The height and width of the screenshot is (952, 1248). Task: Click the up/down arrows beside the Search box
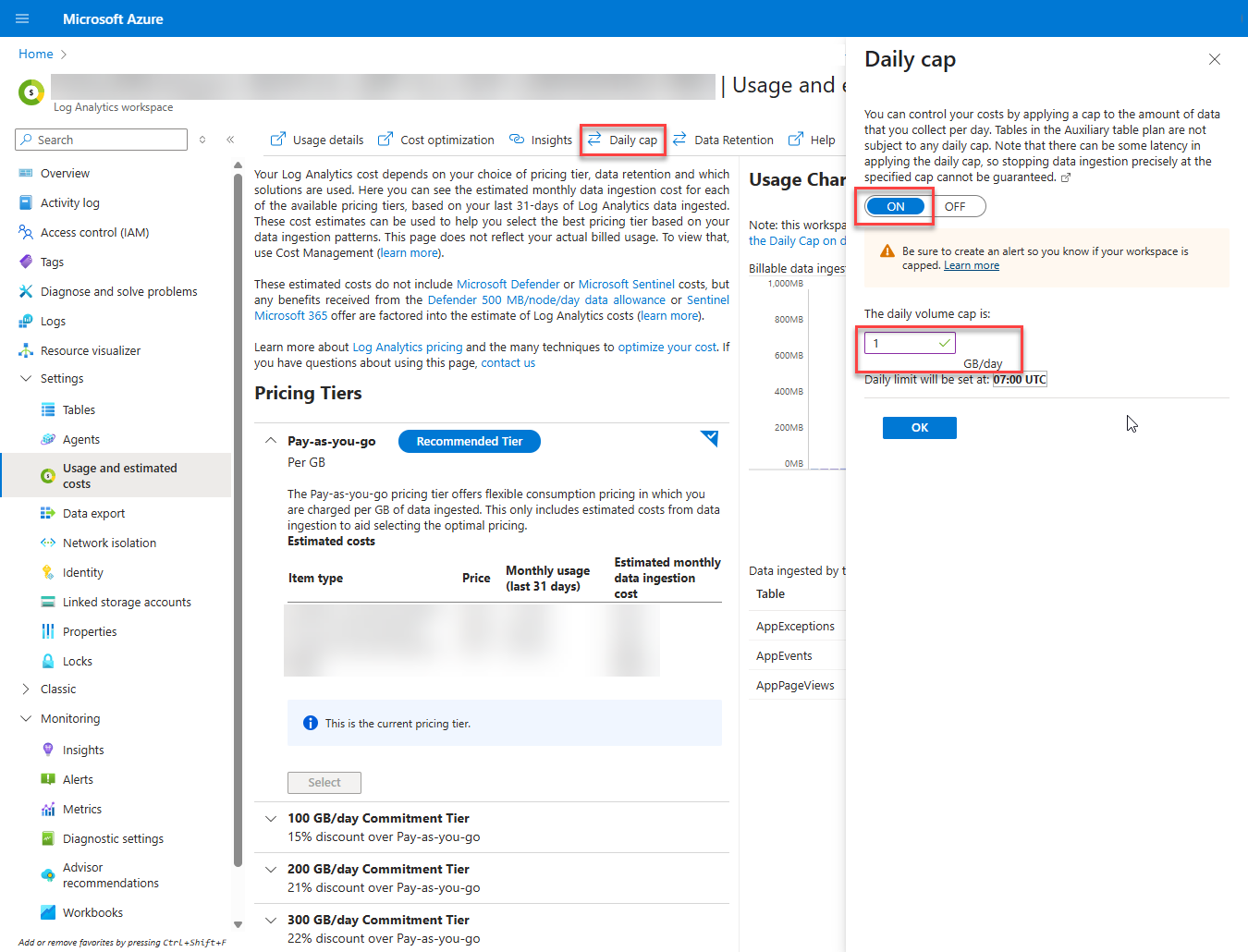coord(202,140)
